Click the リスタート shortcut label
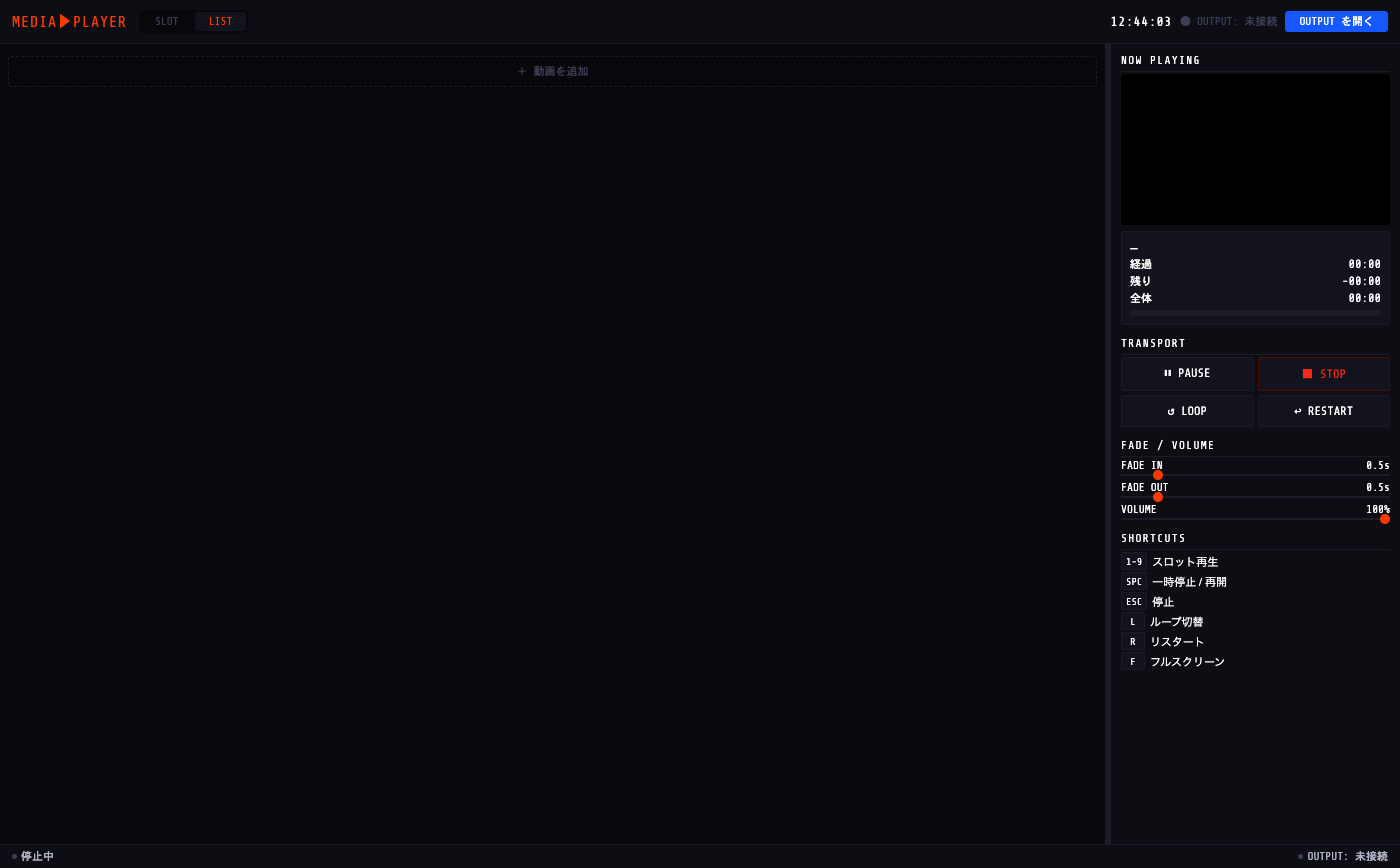Image resolution: width=1400 pixels, height=868 pixels. (x=1177, y=642)
